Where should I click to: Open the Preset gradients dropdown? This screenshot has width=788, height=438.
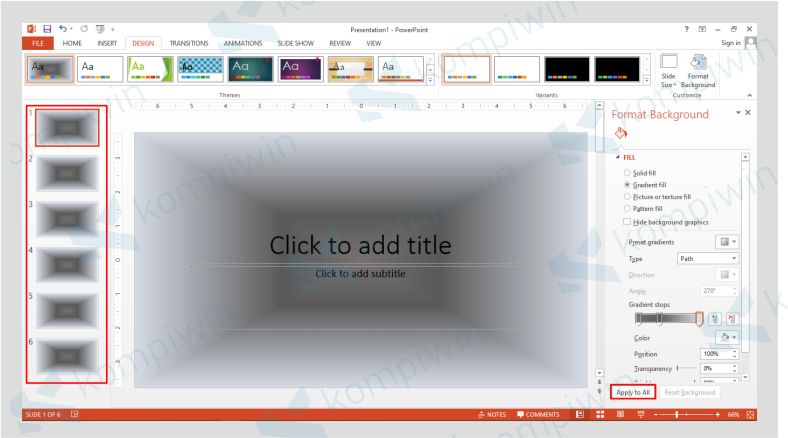[x=727, y=242]
